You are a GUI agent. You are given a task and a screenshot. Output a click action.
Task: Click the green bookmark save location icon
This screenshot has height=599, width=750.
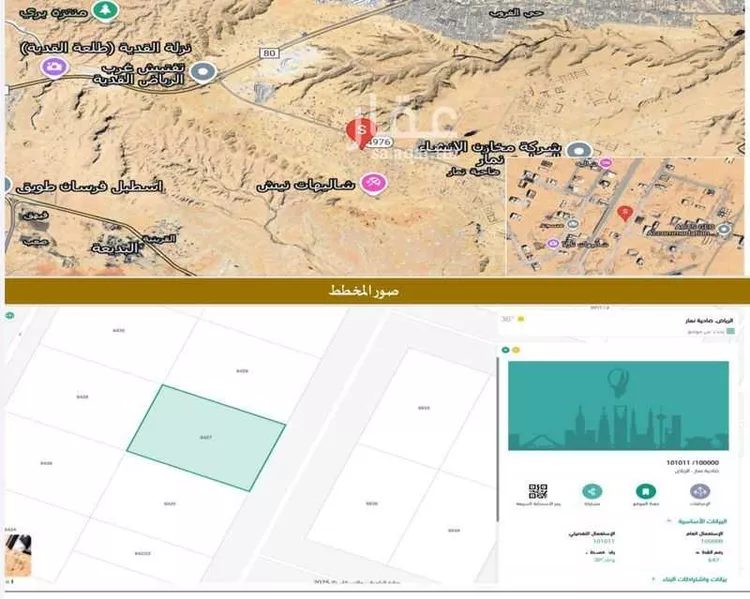pos(646,491)
